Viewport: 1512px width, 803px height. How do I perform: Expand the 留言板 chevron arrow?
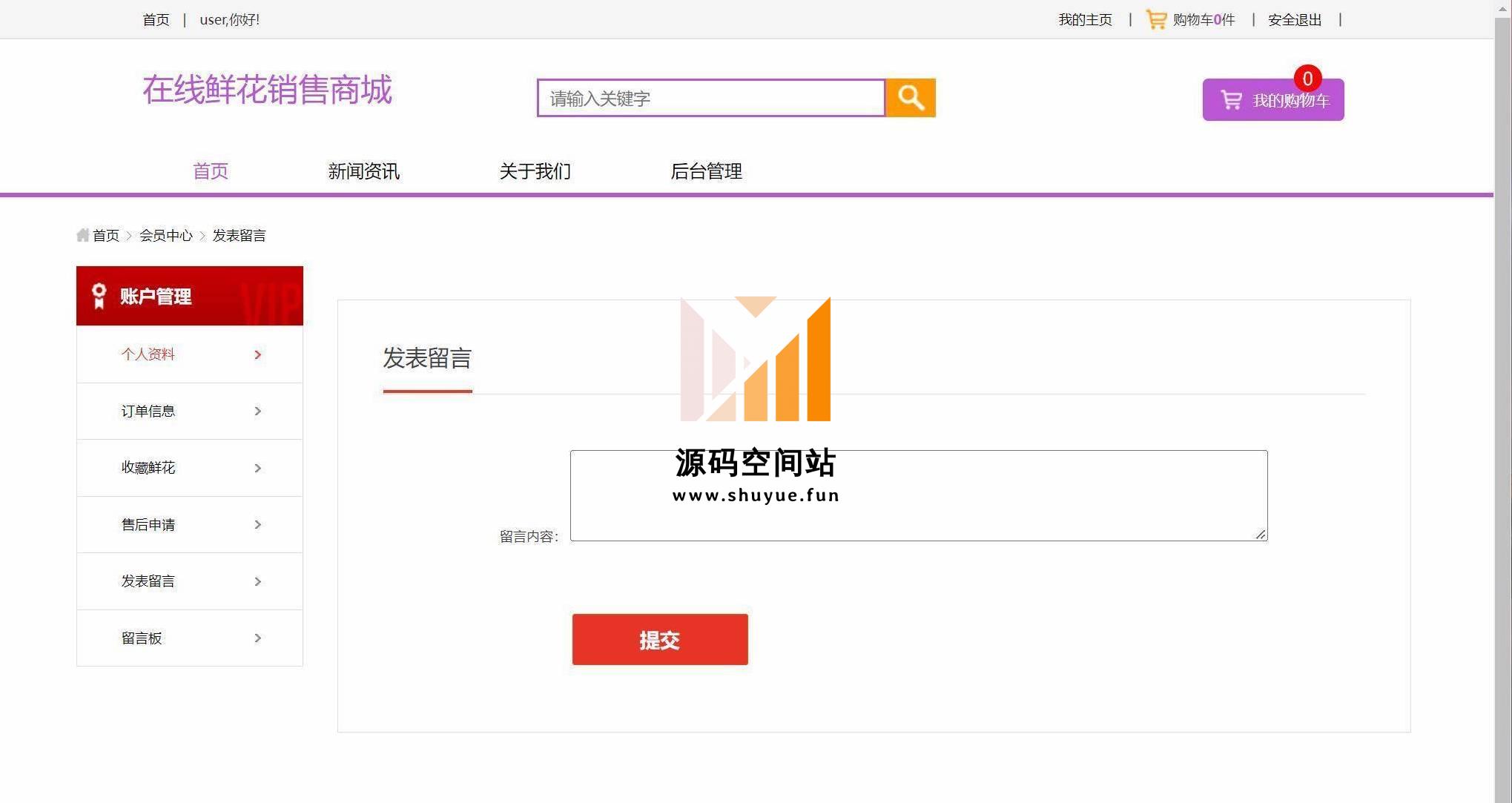pos(258,638)
